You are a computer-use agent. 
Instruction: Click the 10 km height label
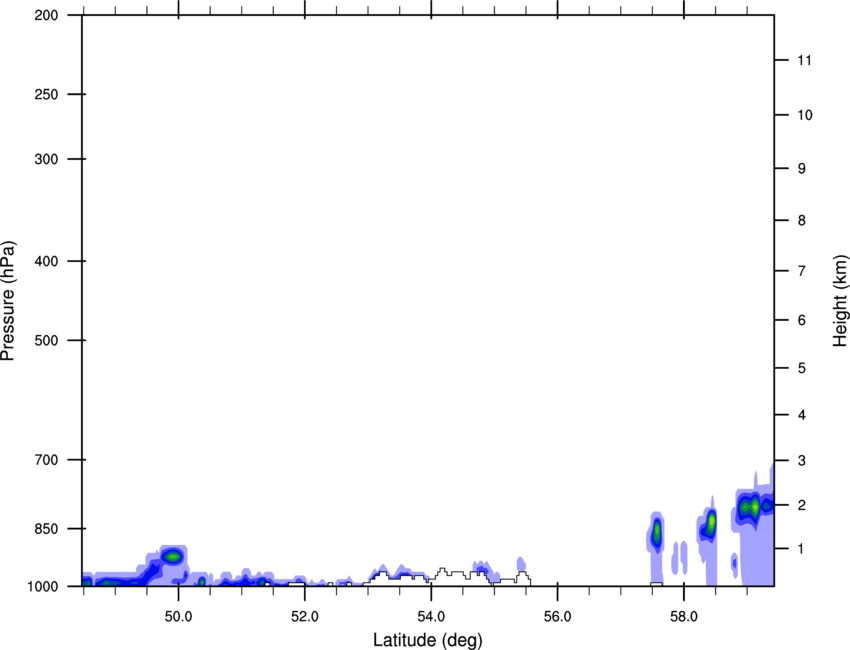pos(804,115)
